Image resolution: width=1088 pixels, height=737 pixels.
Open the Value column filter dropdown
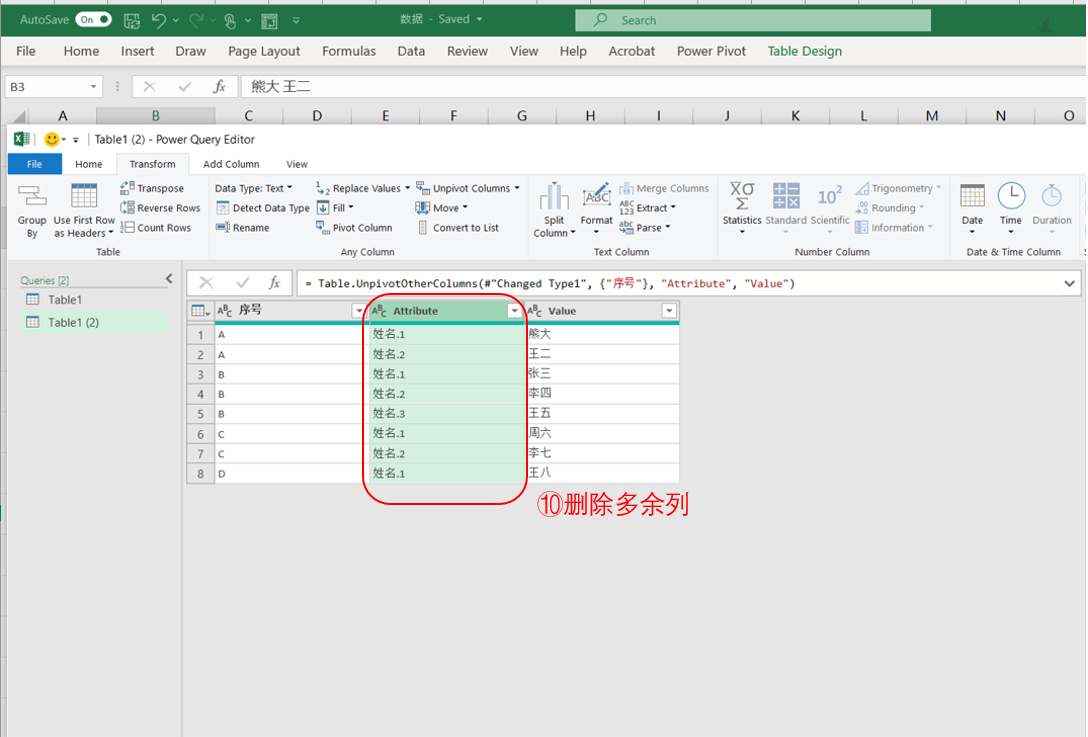click(669, 311)
